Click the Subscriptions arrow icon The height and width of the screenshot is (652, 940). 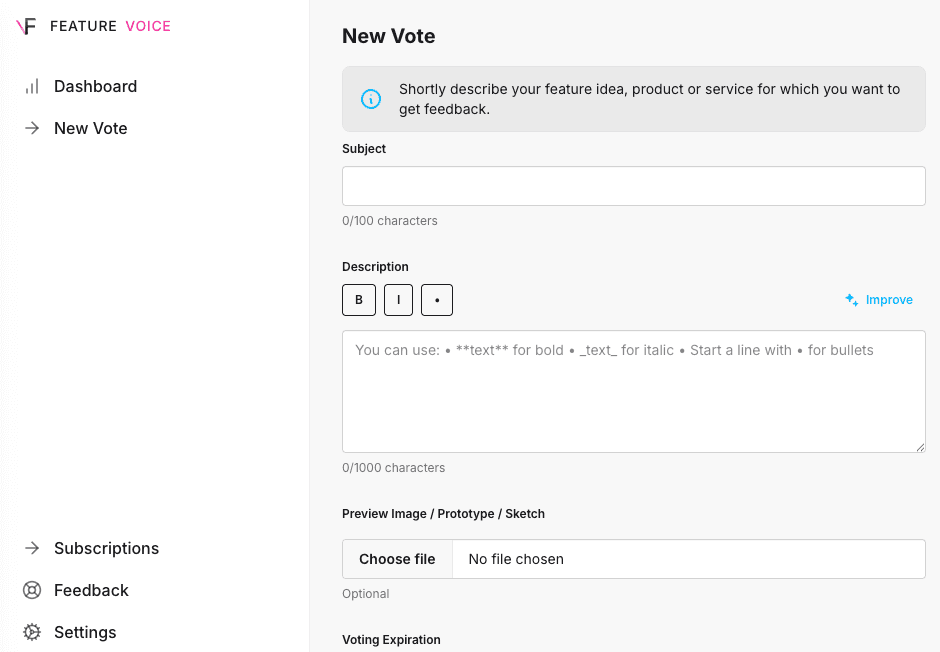tap(32, 548)
